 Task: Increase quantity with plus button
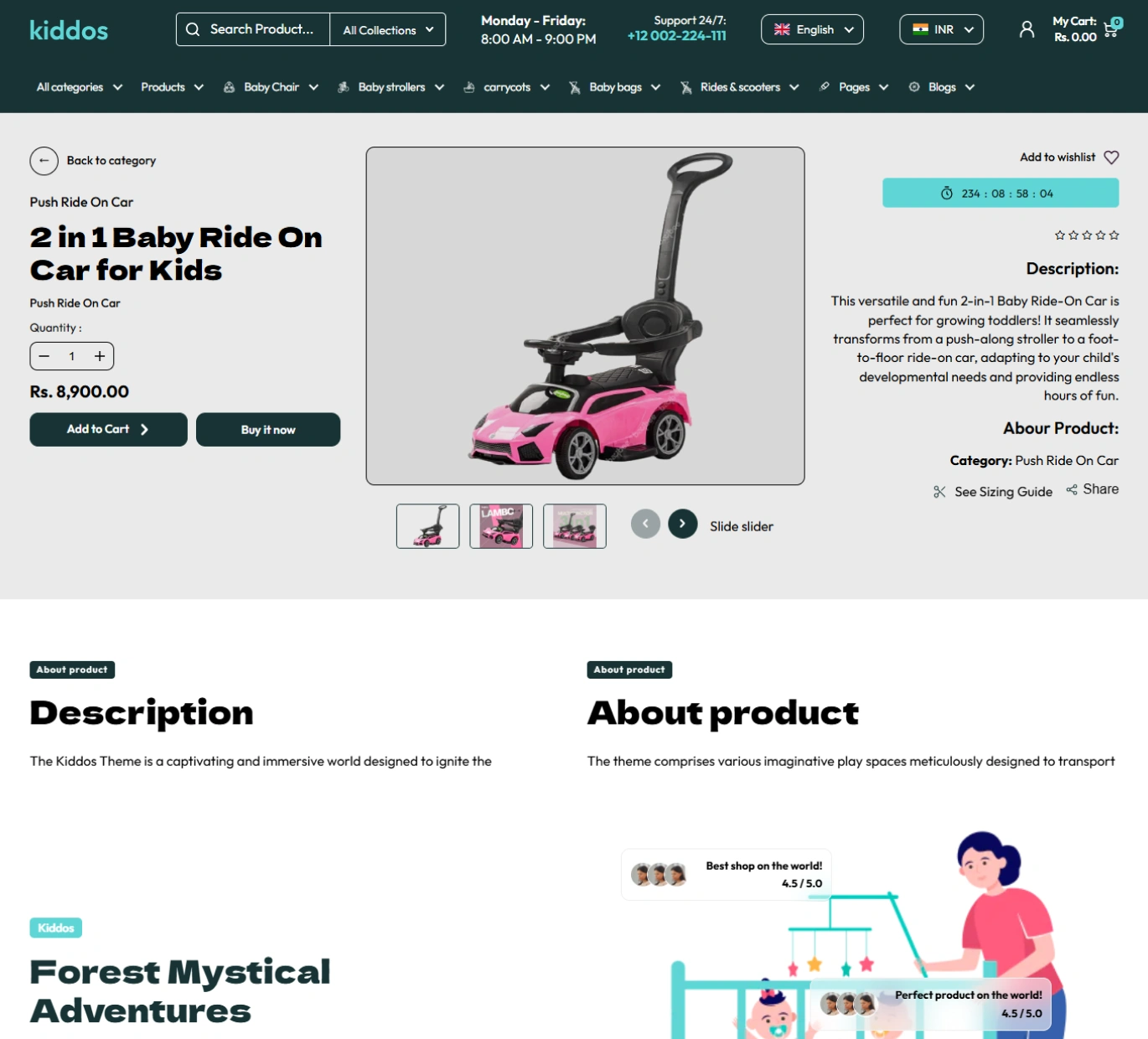point(100,356)
